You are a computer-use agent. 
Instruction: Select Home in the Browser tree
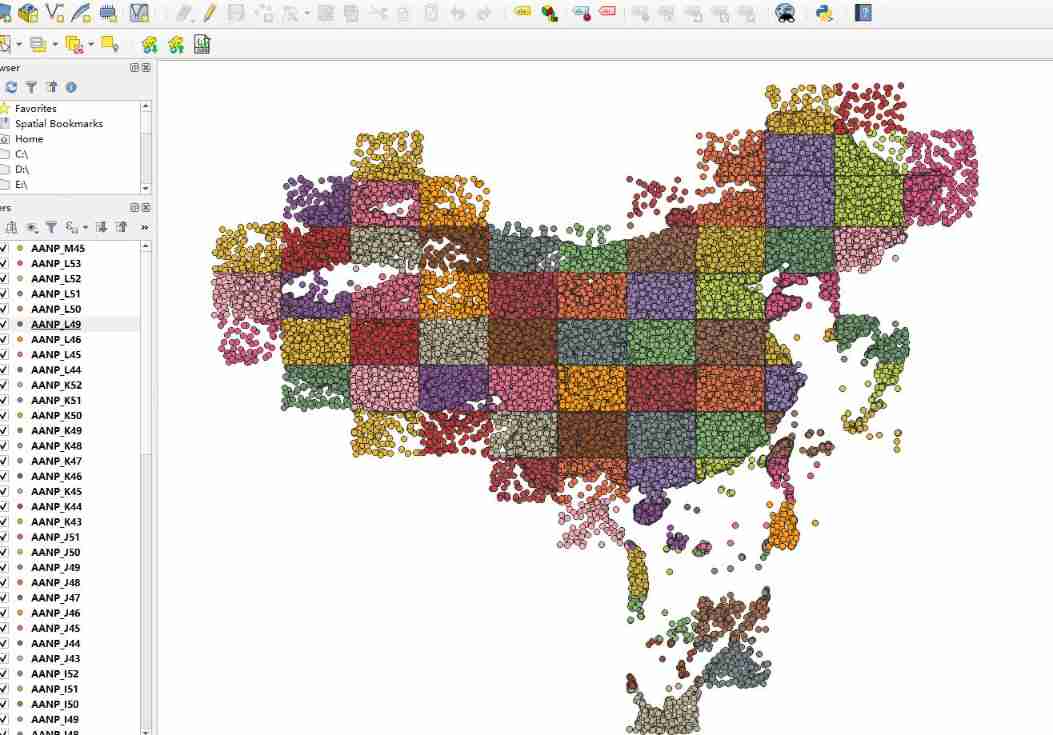(x=29, y=138)
